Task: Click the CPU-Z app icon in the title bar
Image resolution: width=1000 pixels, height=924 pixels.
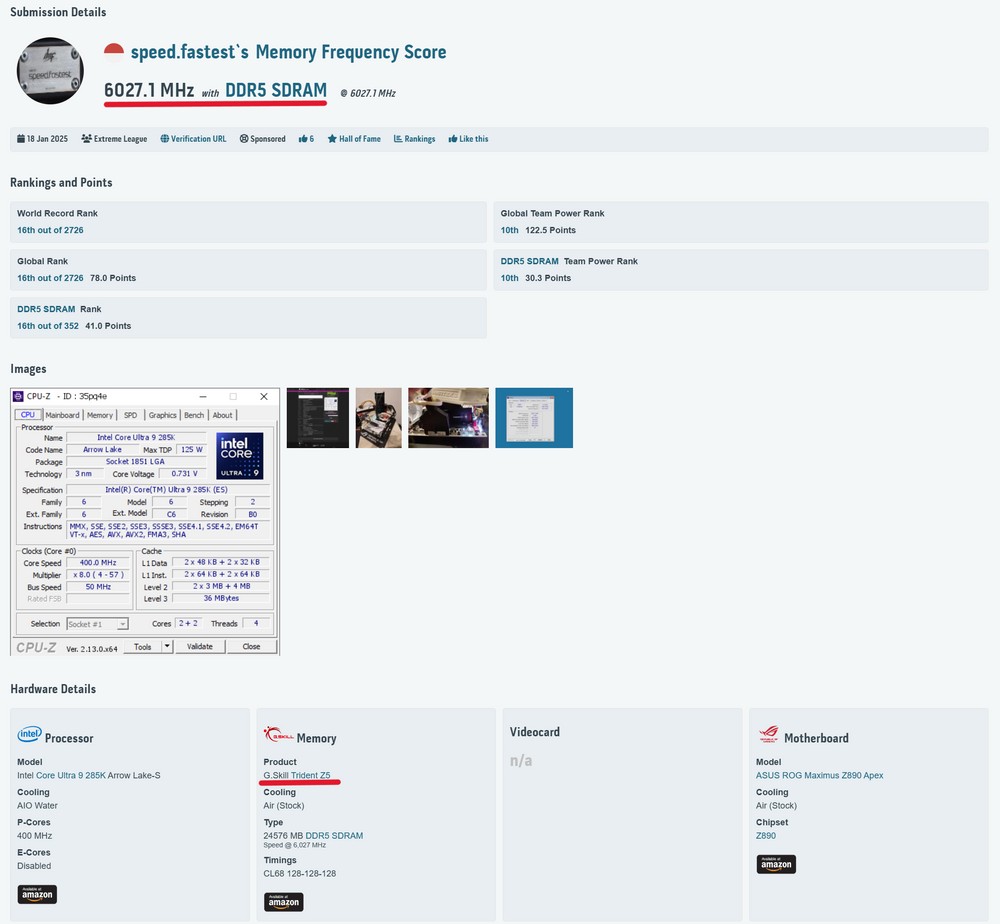Action: tap(18, 396)
